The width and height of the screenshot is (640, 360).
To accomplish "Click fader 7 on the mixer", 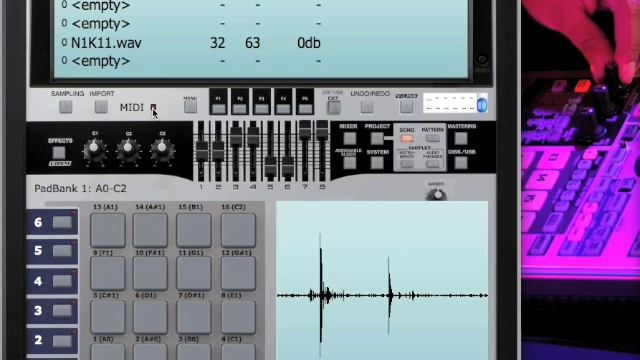I will tap(305, 130).
